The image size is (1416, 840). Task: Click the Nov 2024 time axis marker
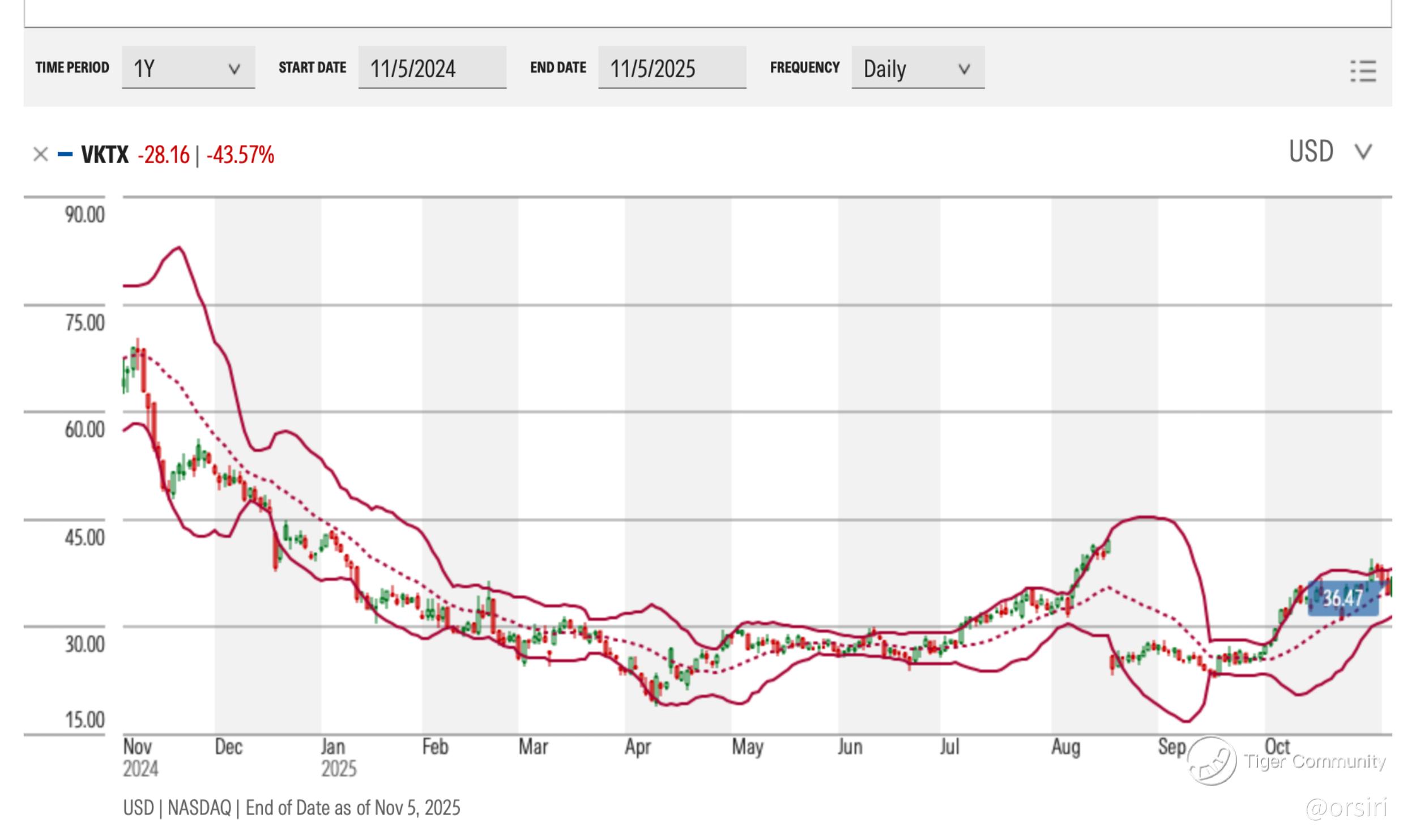139,757
